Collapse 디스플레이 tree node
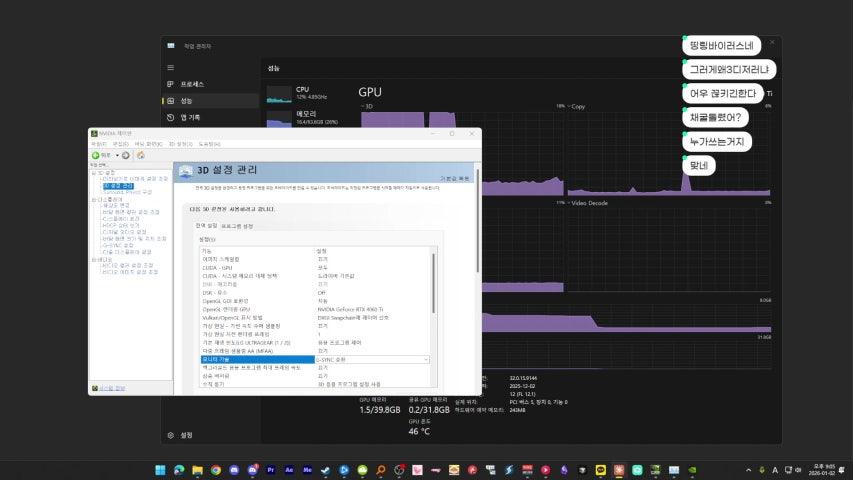853x480 pixels. click(94, 200)
